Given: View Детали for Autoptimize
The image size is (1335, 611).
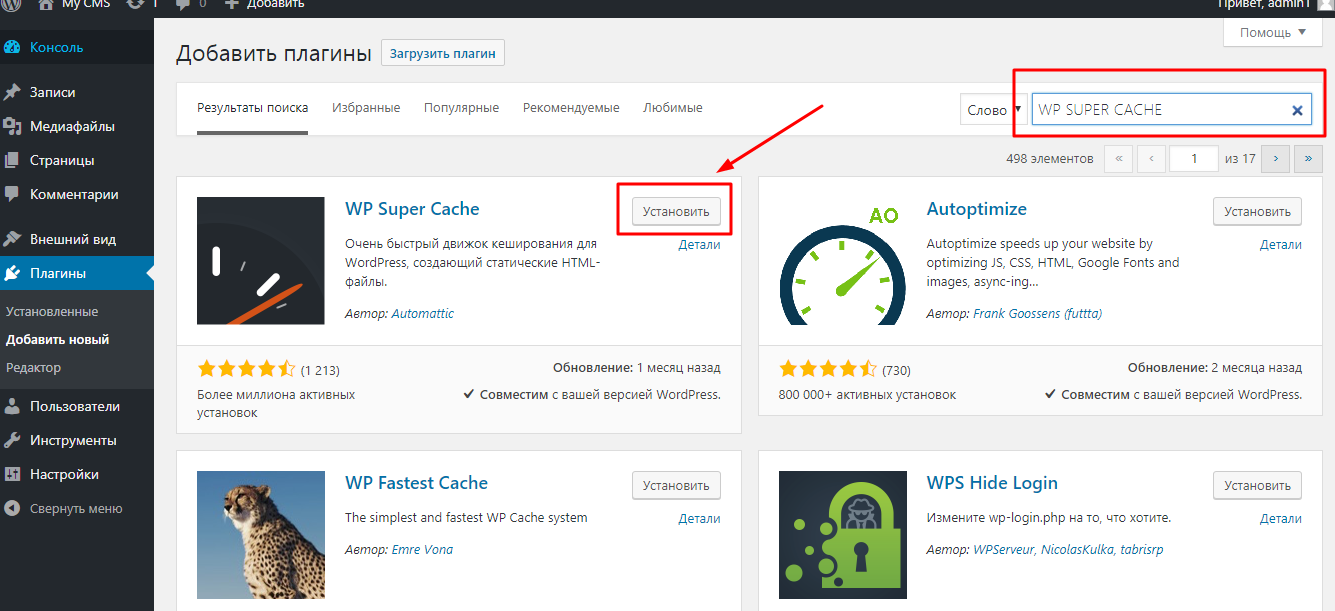Looking at the screenshot, I should pyautogui.click(x=1281, y=244).
